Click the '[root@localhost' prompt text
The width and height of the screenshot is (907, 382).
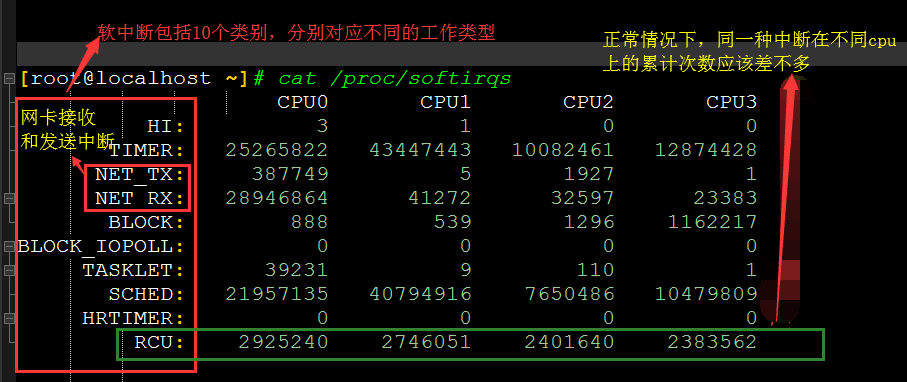tap(116, 79)
